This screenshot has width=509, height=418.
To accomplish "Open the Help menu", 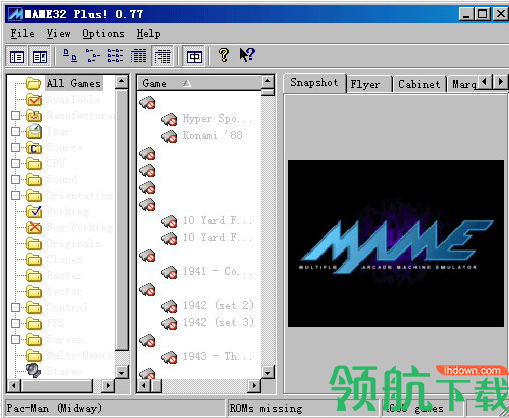I will point(148,34).
